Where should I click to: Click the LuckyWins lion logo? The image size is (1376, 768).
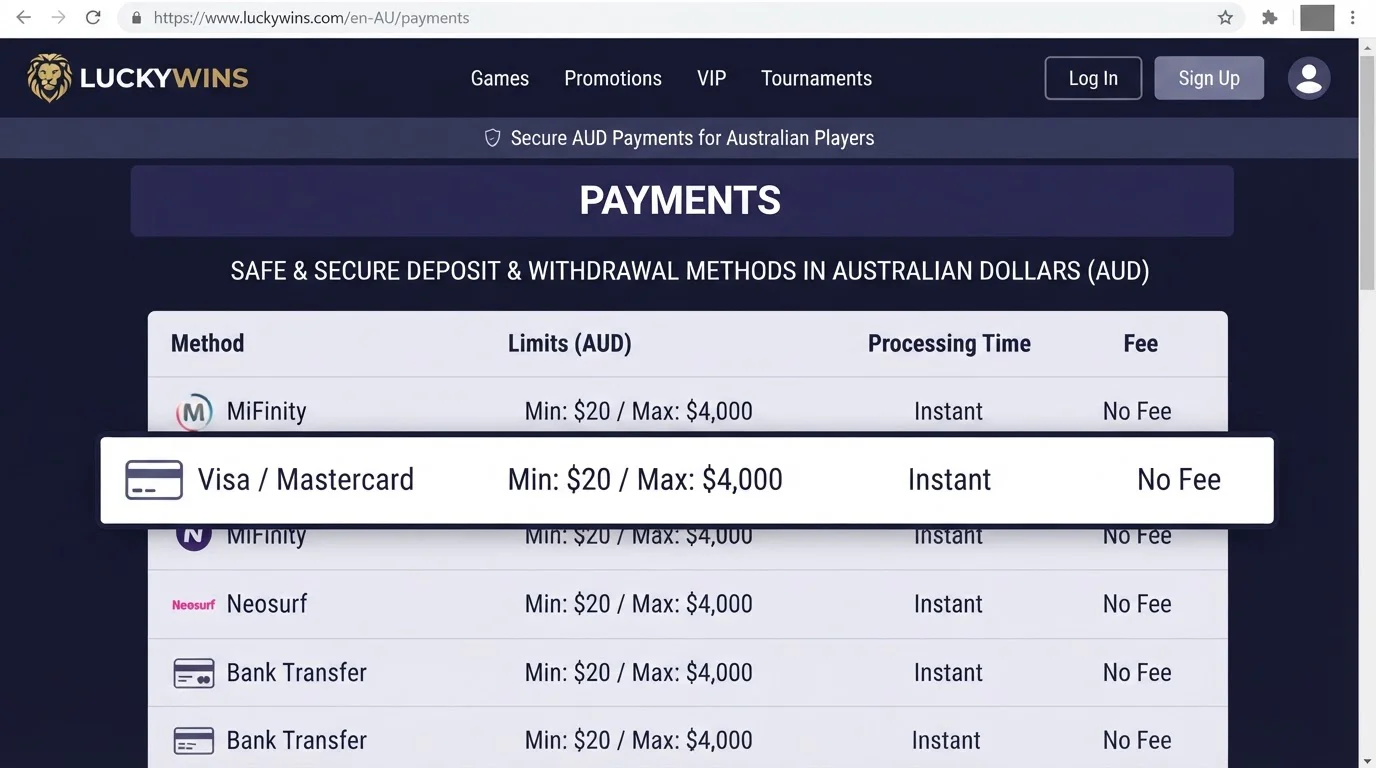click(50, 78)
